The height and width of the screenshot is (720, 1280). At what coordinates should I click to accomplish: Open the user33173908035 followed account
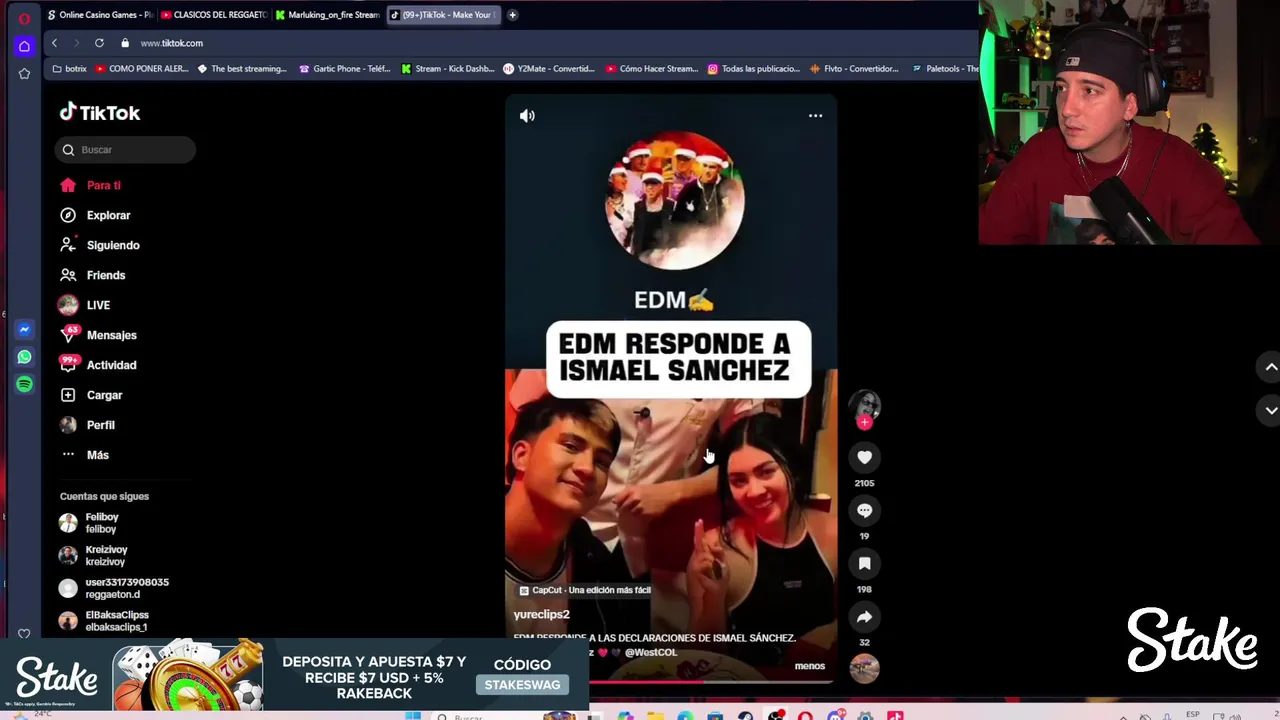[x=114, y=588]
